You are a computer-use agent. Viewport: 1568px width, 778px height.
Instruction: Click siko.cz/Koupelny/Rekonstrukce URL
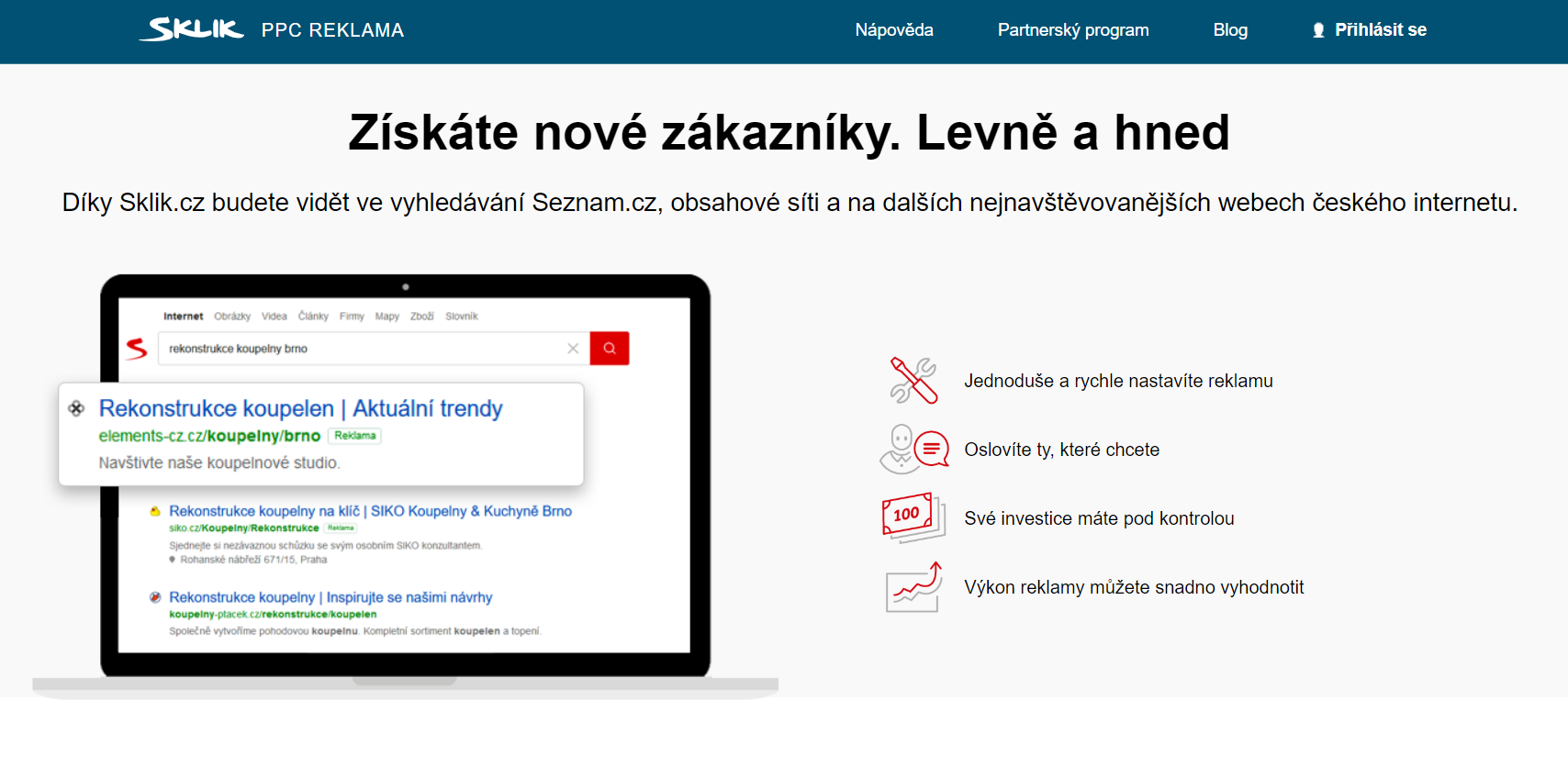[244, 528]
